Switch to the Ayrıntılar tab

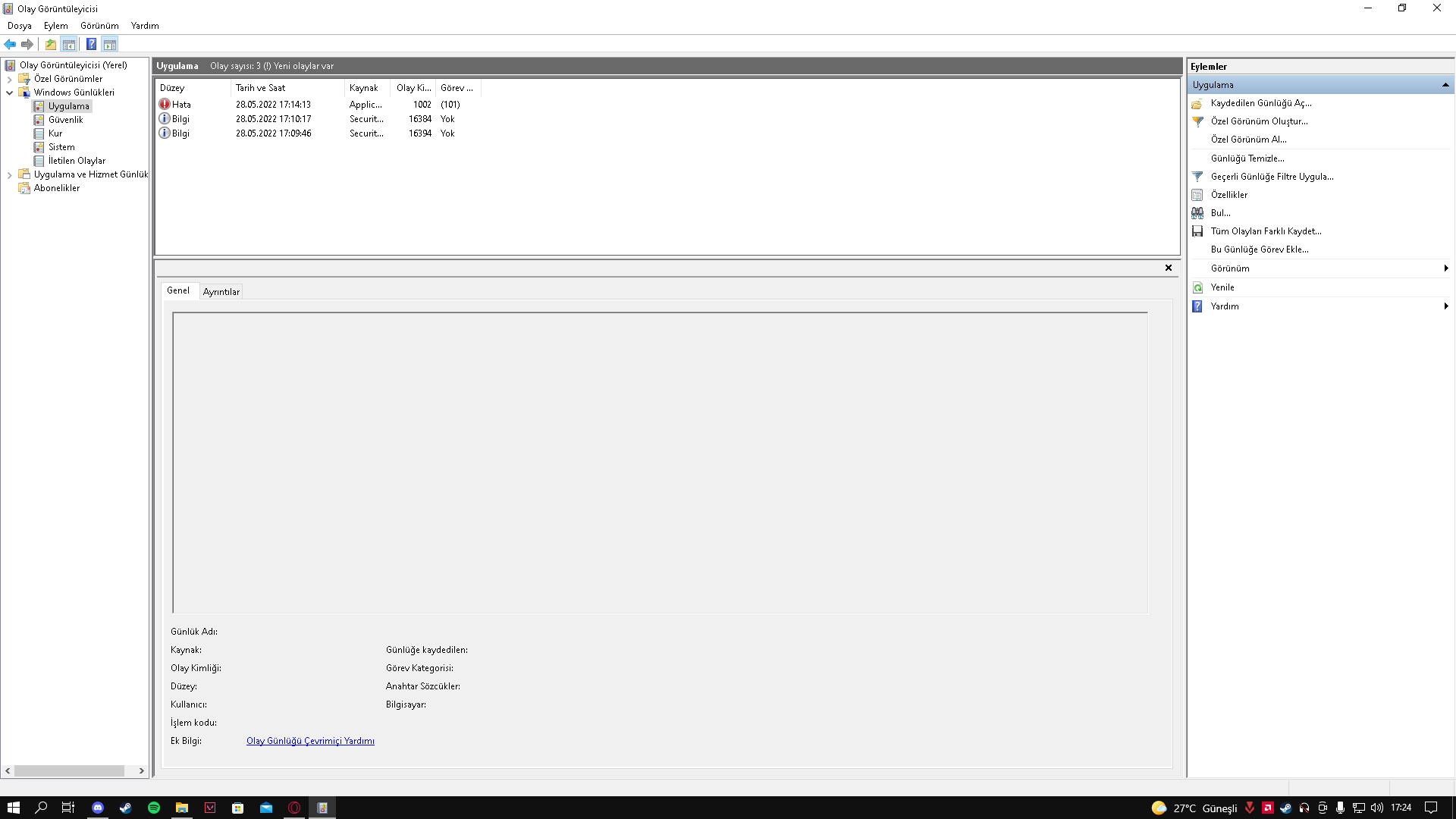click(221, 292)
